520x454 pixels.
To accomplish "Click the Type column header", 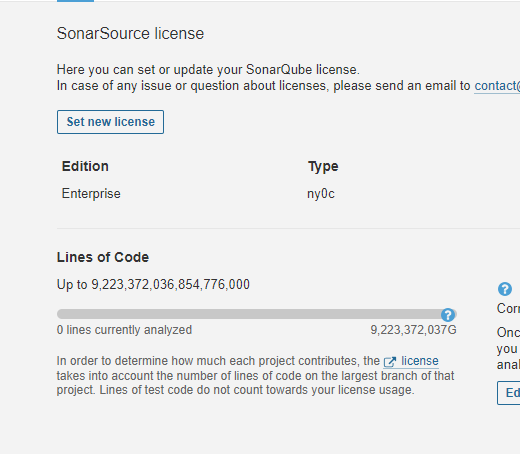I will pos(323,167).
